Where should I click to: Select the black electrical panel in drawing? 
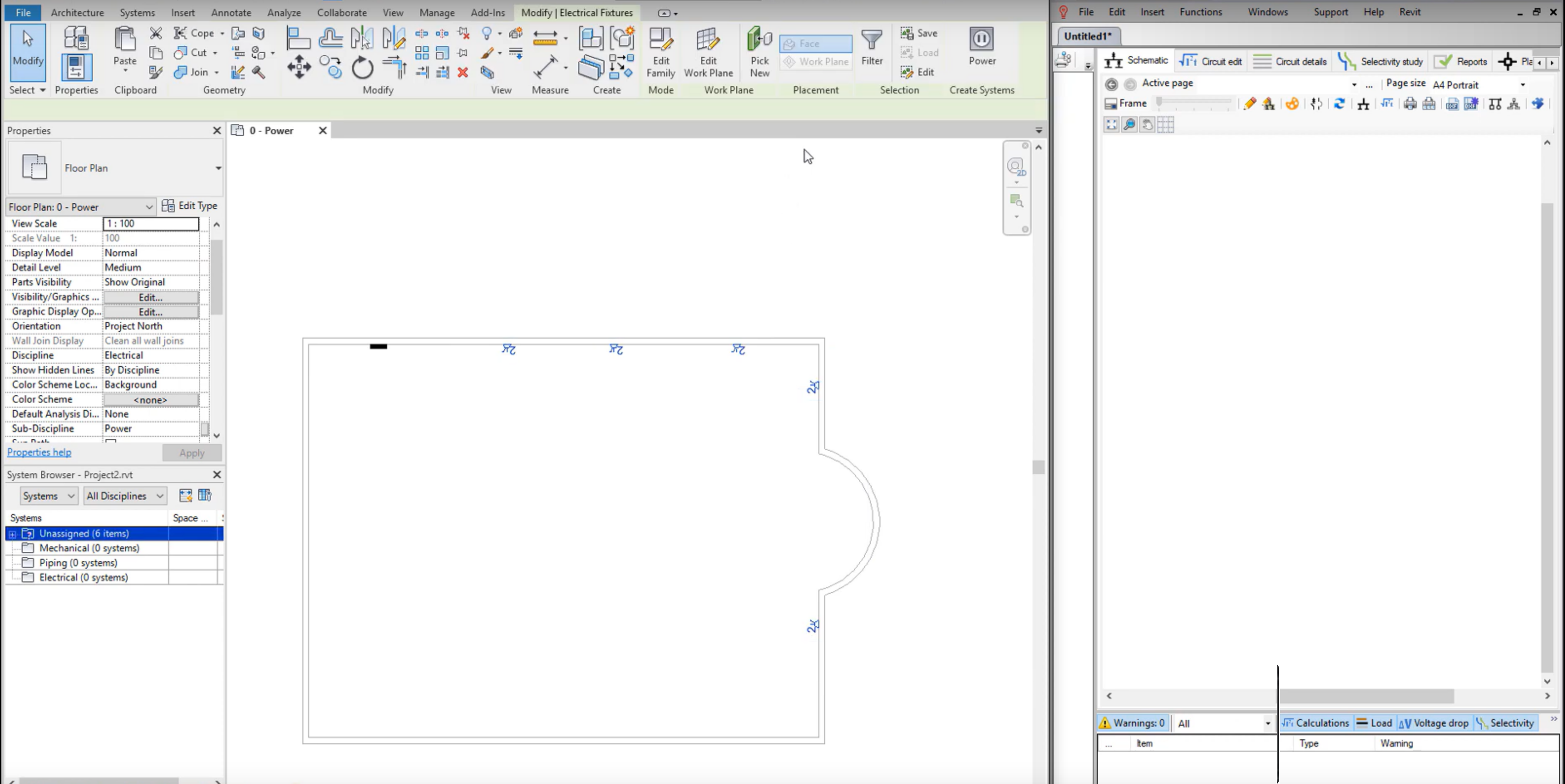point(379,347)
